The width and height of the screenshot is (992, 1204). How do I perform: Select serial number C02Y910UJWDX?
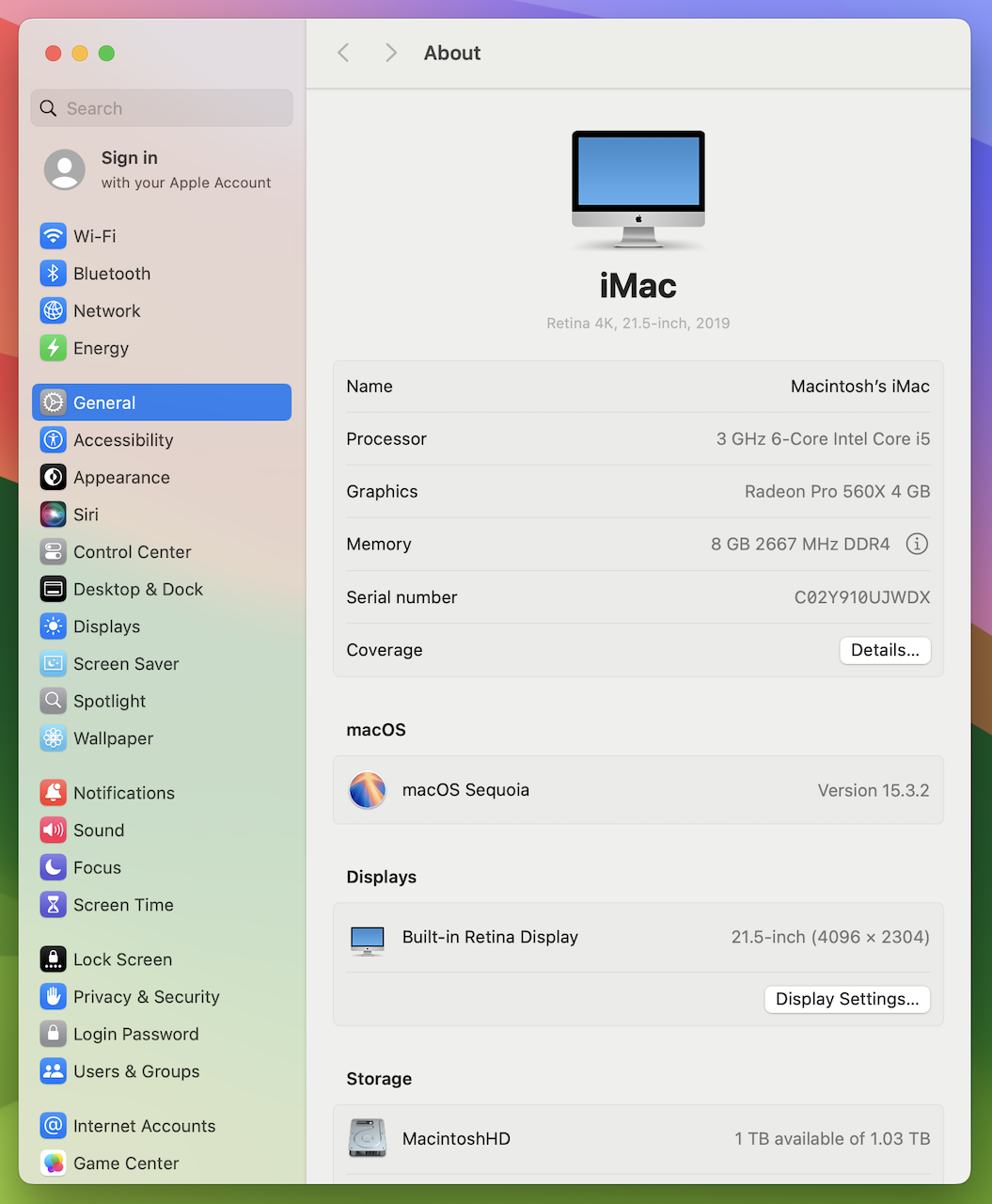pos(862,597)
